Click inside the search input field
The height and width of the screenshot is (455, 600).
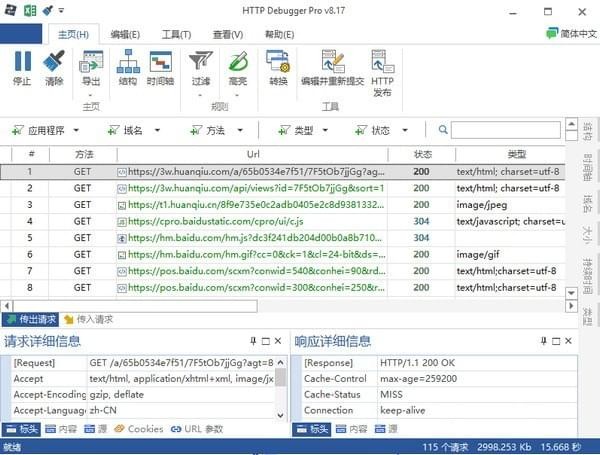[x=505, y=130]
